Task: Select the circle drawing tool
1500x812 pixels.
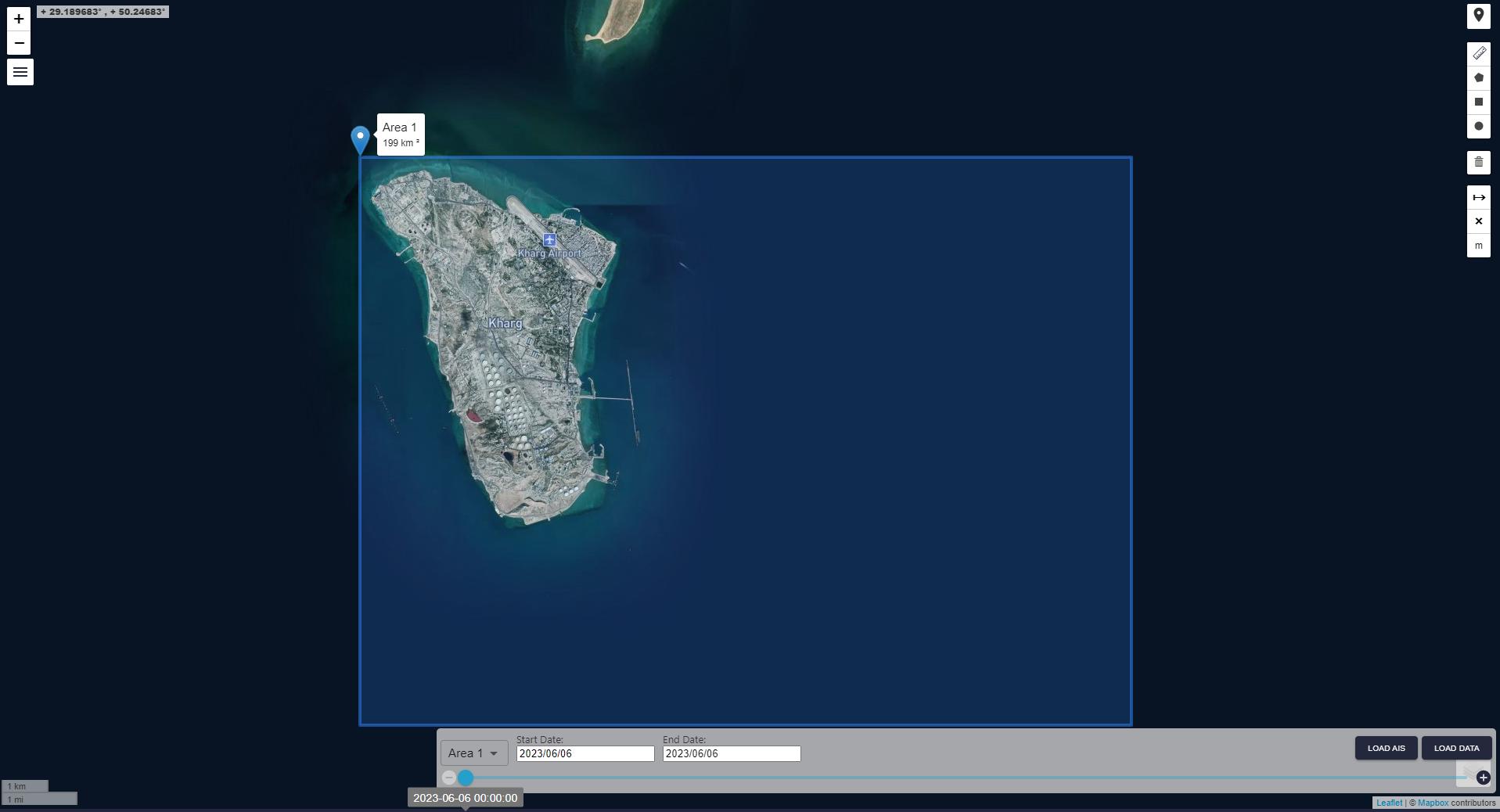Action: tap(1478, 126)
